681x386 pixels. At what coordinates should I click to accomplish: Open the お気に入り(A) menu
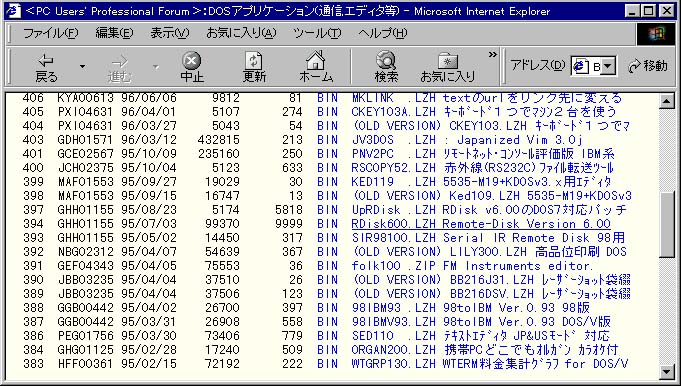[241, 33]
